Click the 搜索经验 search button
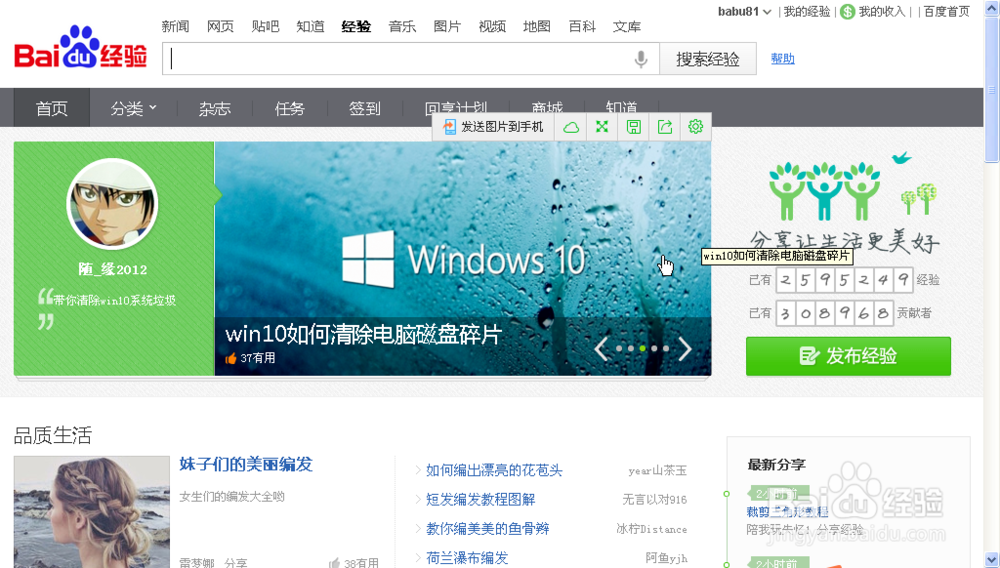This screenshot has height=568, width=1000. 708,59
